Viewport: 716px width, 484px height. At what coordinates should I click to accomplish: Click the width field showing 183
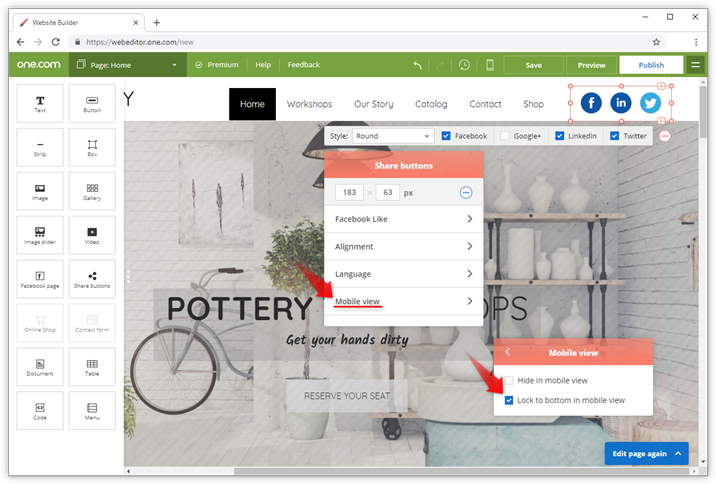click(x=348, y=192)
